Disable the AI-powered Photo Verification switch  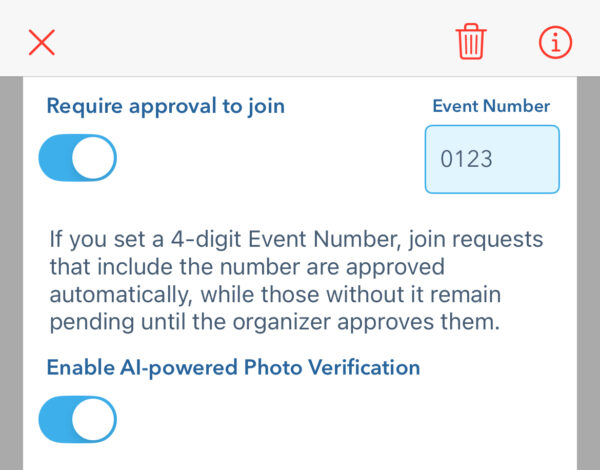[x=78, y=420]
